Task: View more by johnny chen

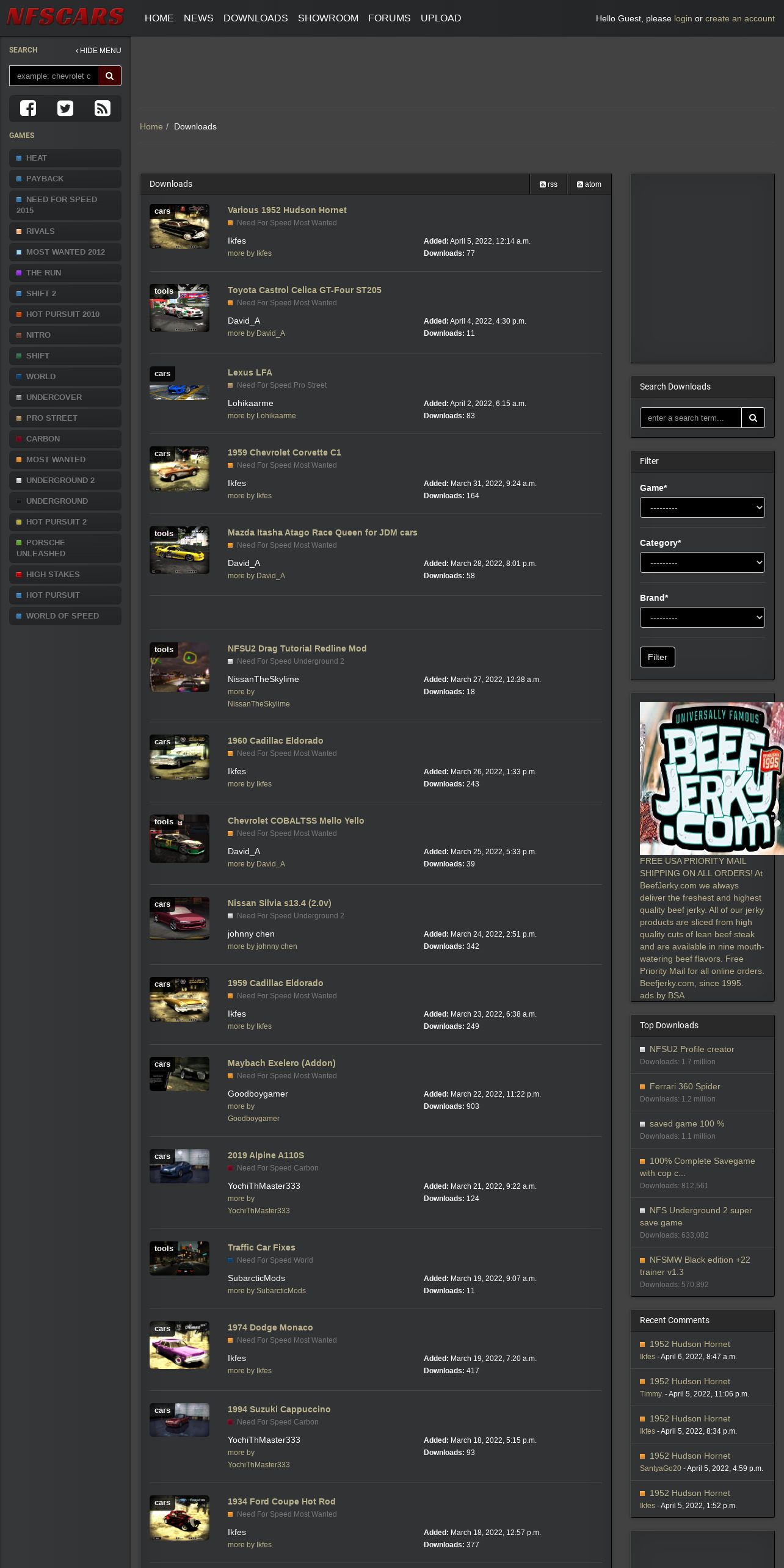Action: (262, 946)
